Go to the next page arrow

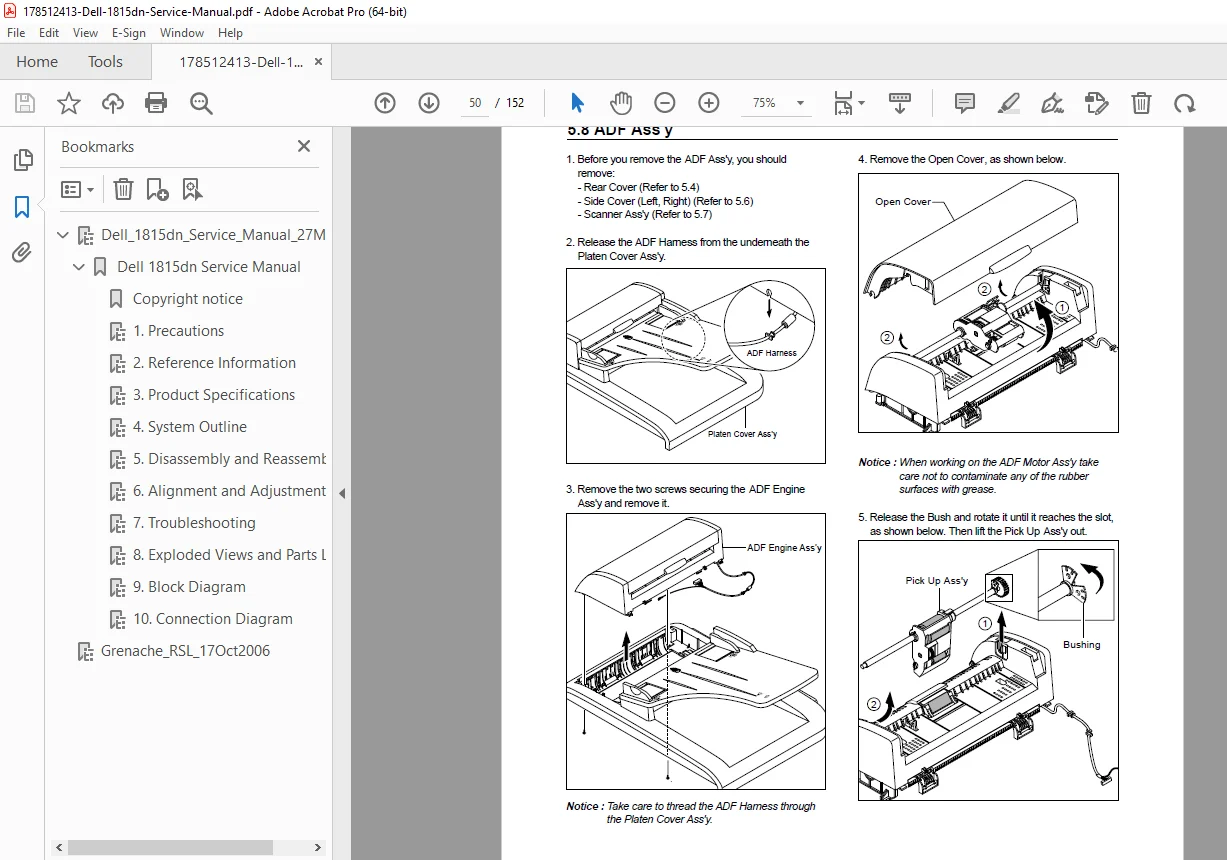pyautogui.click(x=429, y=103)
